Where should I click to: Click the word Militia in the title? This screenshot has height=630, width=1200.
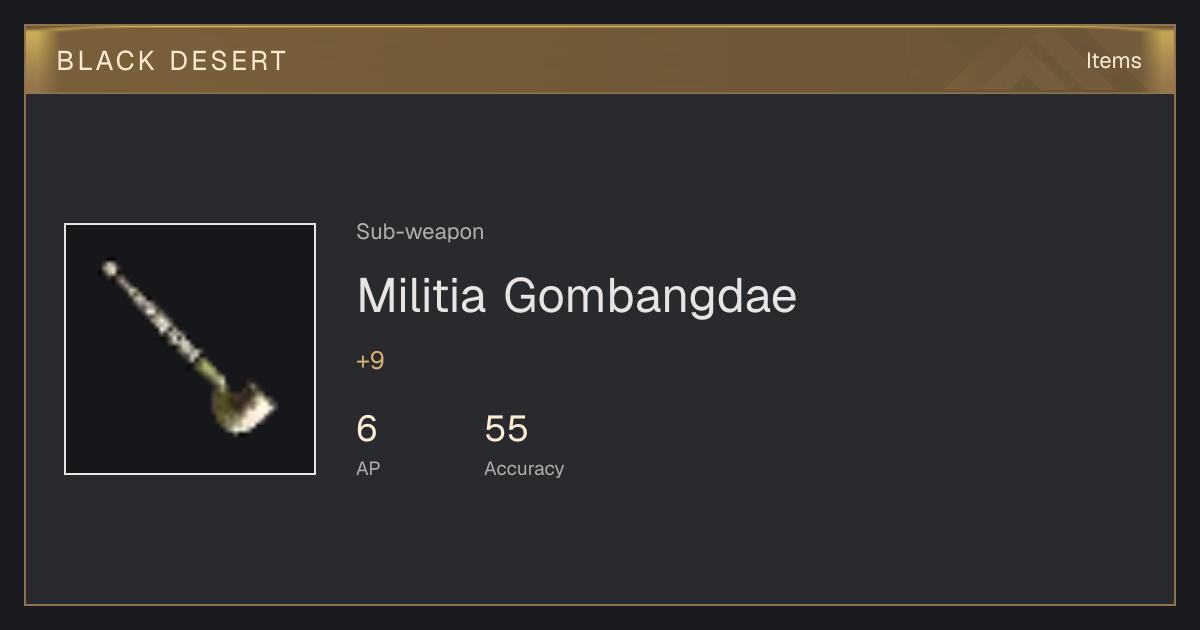[422, 296]
